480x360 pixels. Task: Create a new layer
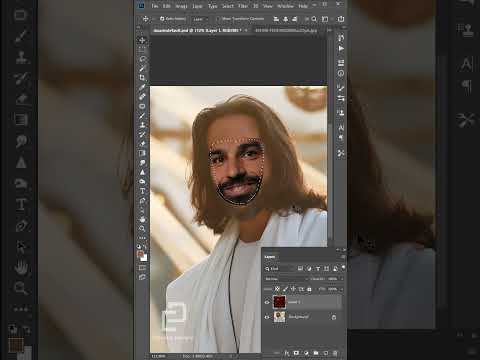click(326, 353)
